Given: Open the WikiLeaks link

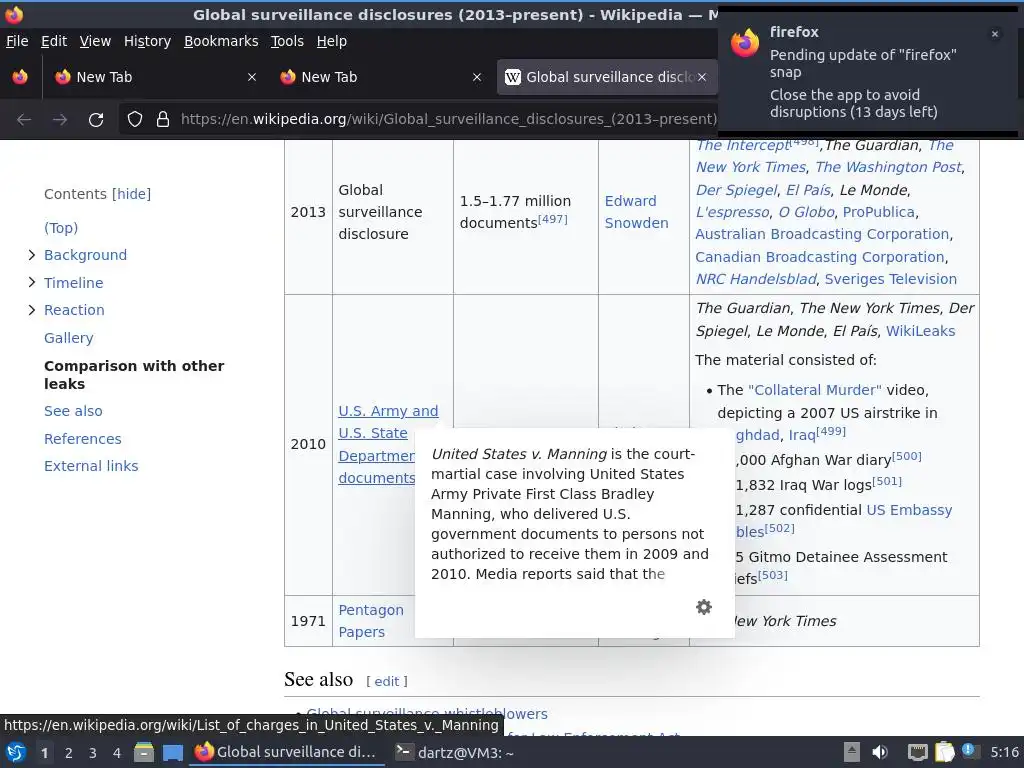Looking at the screenshot, I should (x=920, y=330).
